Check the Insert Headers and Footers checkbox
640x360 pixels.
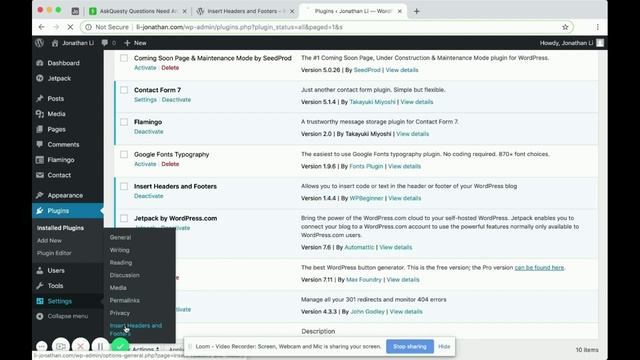point(124,186)
